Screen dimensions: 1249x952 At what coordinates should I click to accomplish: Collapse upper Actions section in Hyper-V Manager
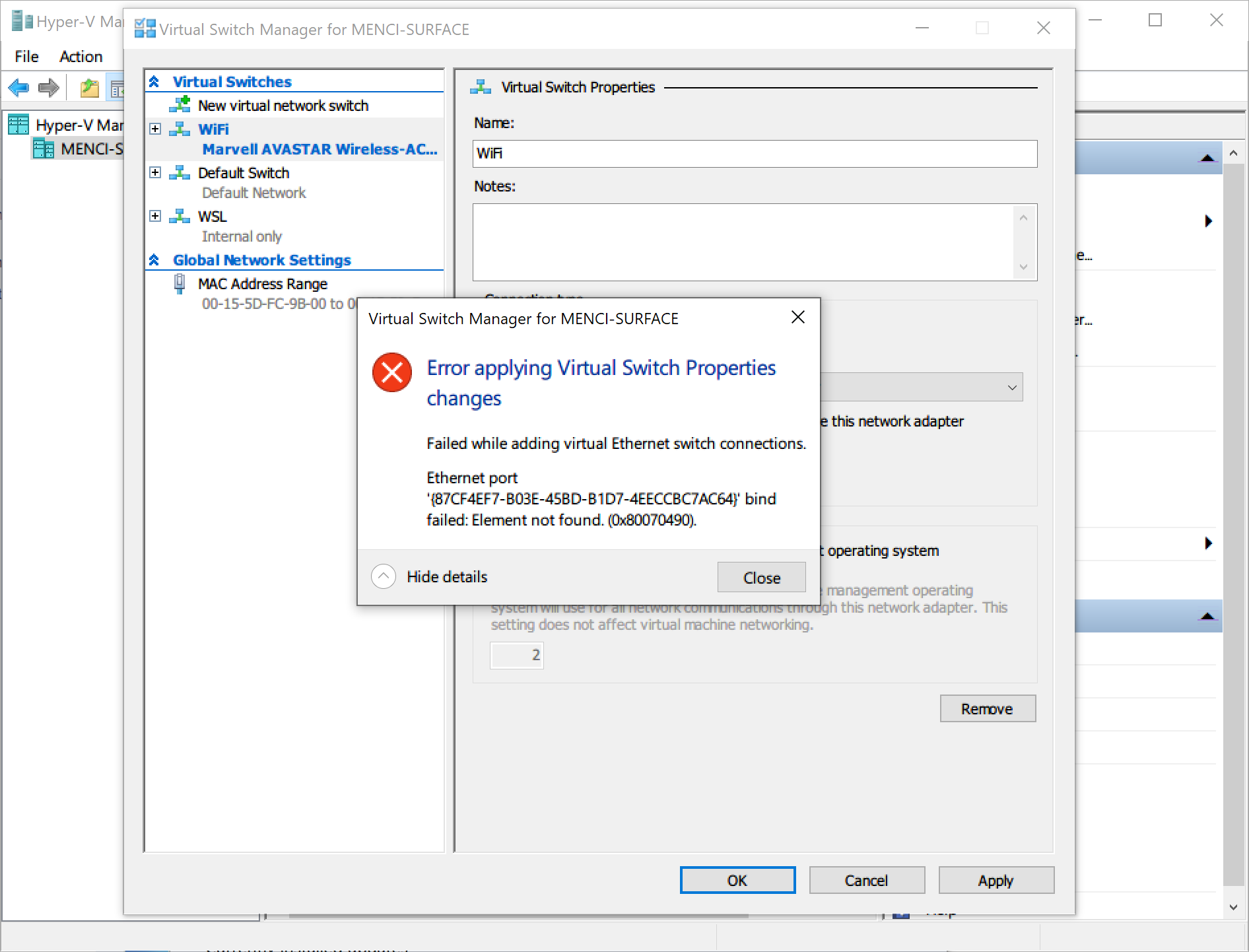coord(1207,158)
